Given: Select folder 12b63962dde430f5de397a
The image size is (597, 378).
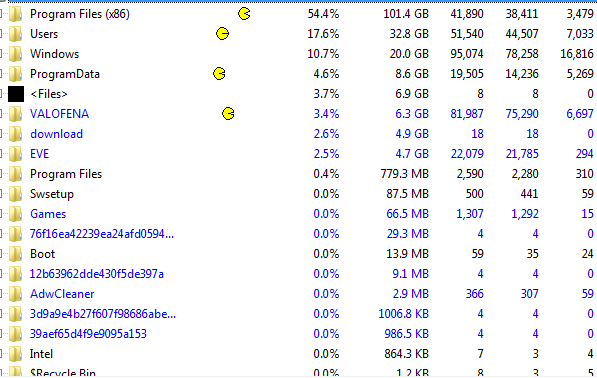Looking at the screenshot, I should coord(97,274).
